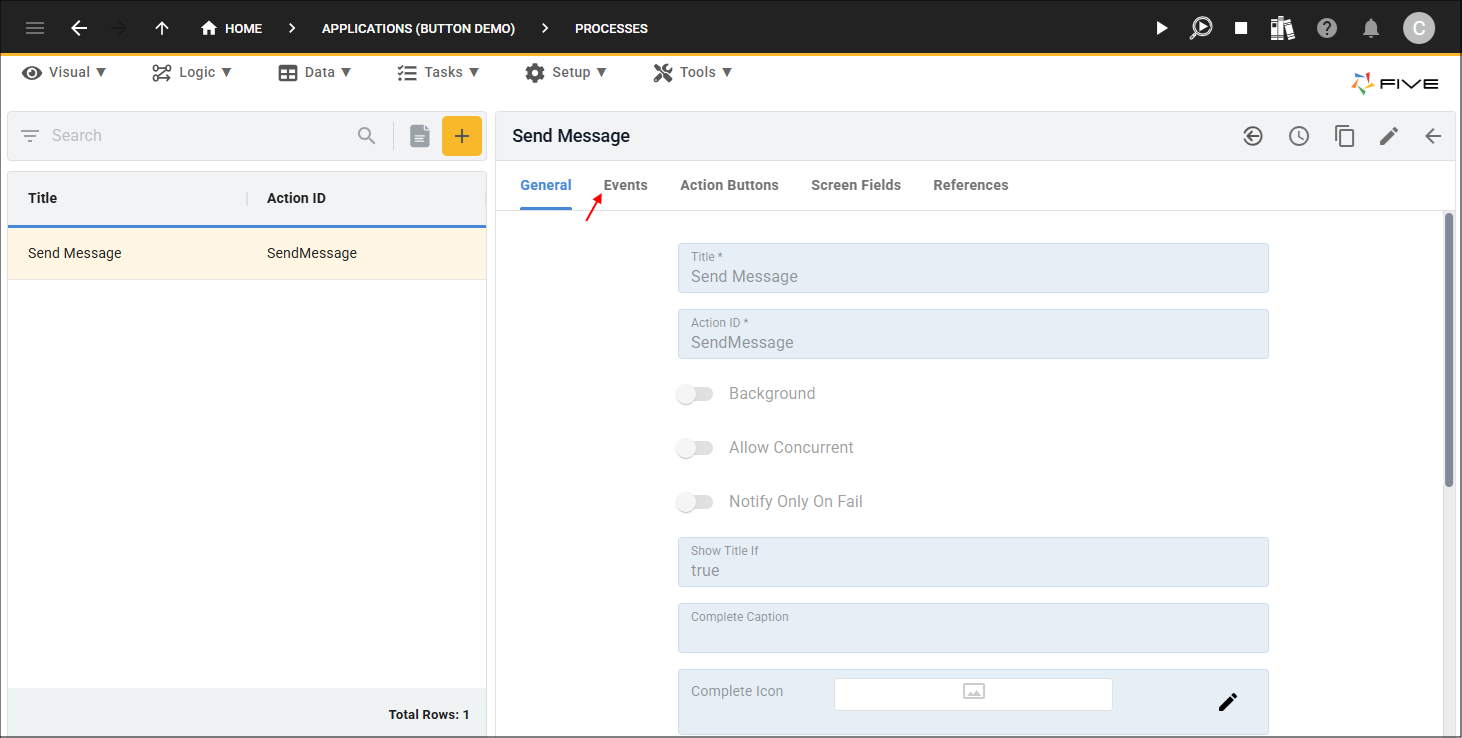
Task: Open the Logic menu
Action: [192, 72]
